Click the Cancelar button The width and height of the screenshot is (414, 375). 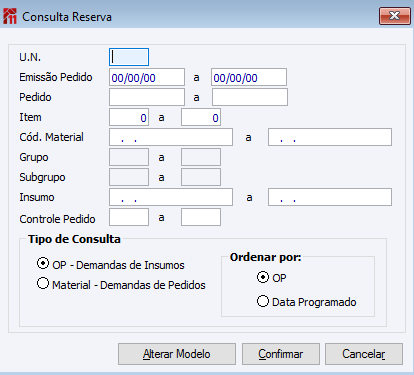tap(364, 354)
